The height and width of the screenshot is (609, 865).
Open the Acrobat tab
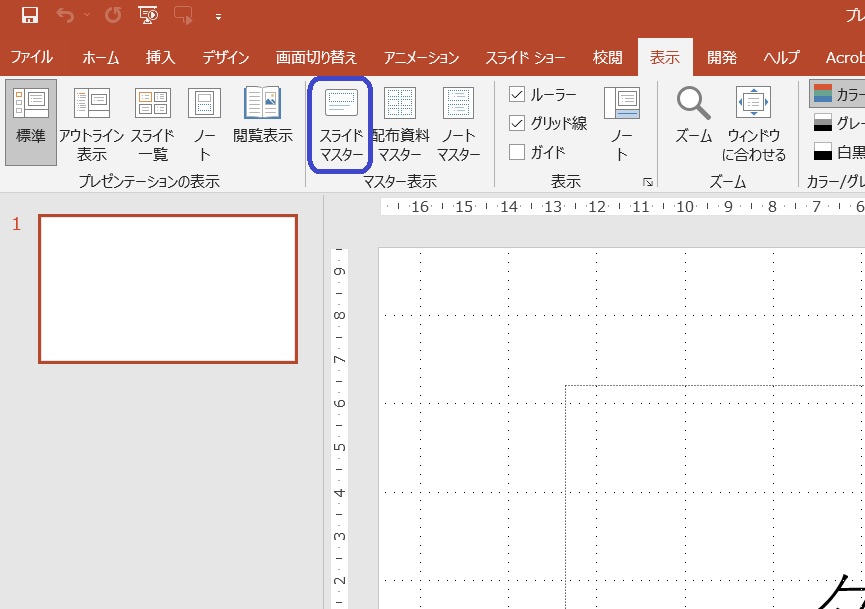click(845, 57)
